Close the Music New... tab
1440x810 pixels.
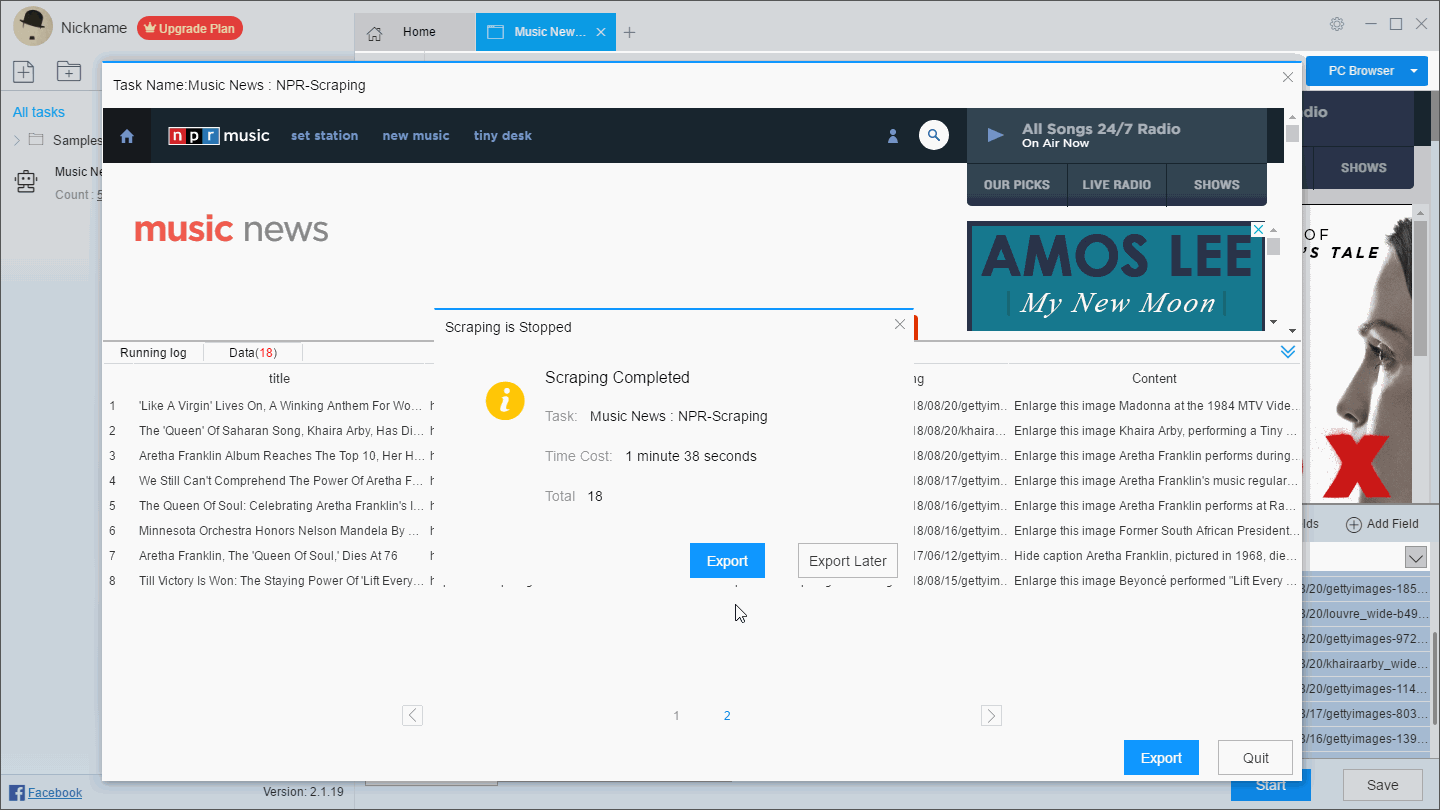tap(601, 32)
